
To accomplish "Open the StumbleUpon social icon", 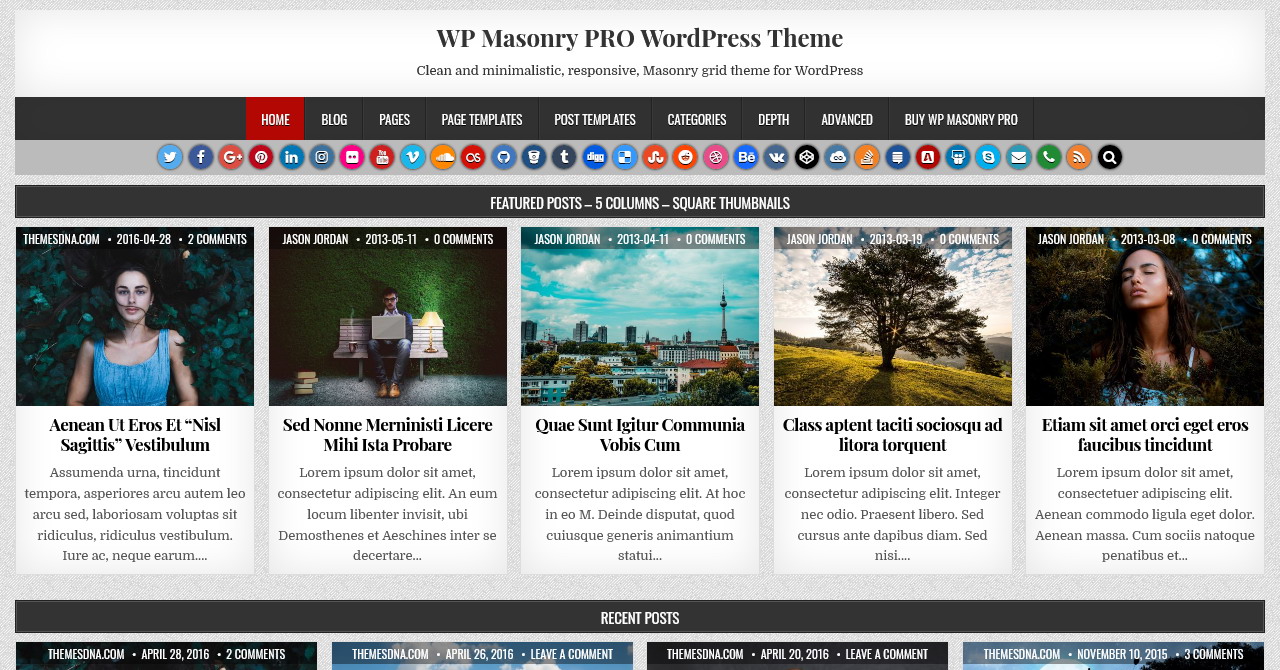I will [x=655, y=157].
